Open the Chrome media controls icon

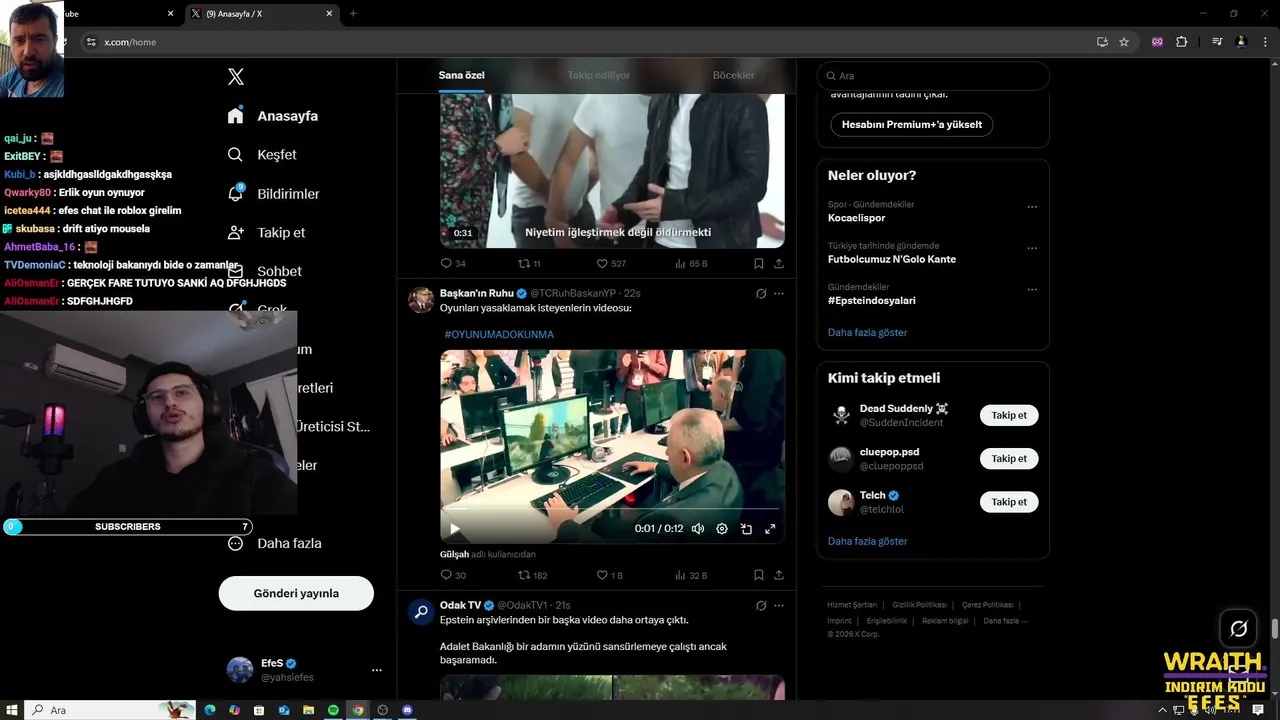tap(1217, 42)
